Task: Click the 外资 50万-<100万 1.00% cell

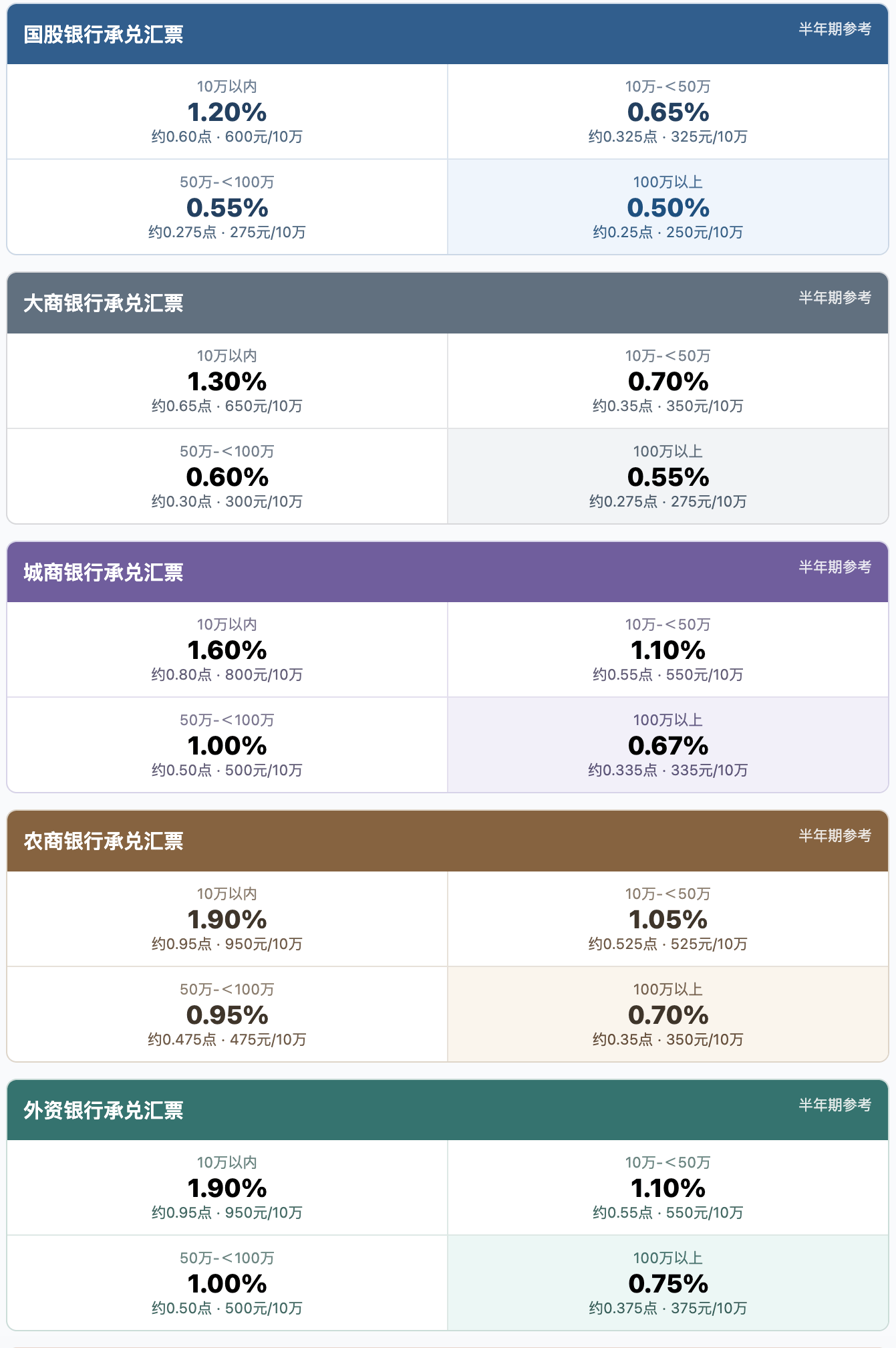Action: tap(227, 1283)
